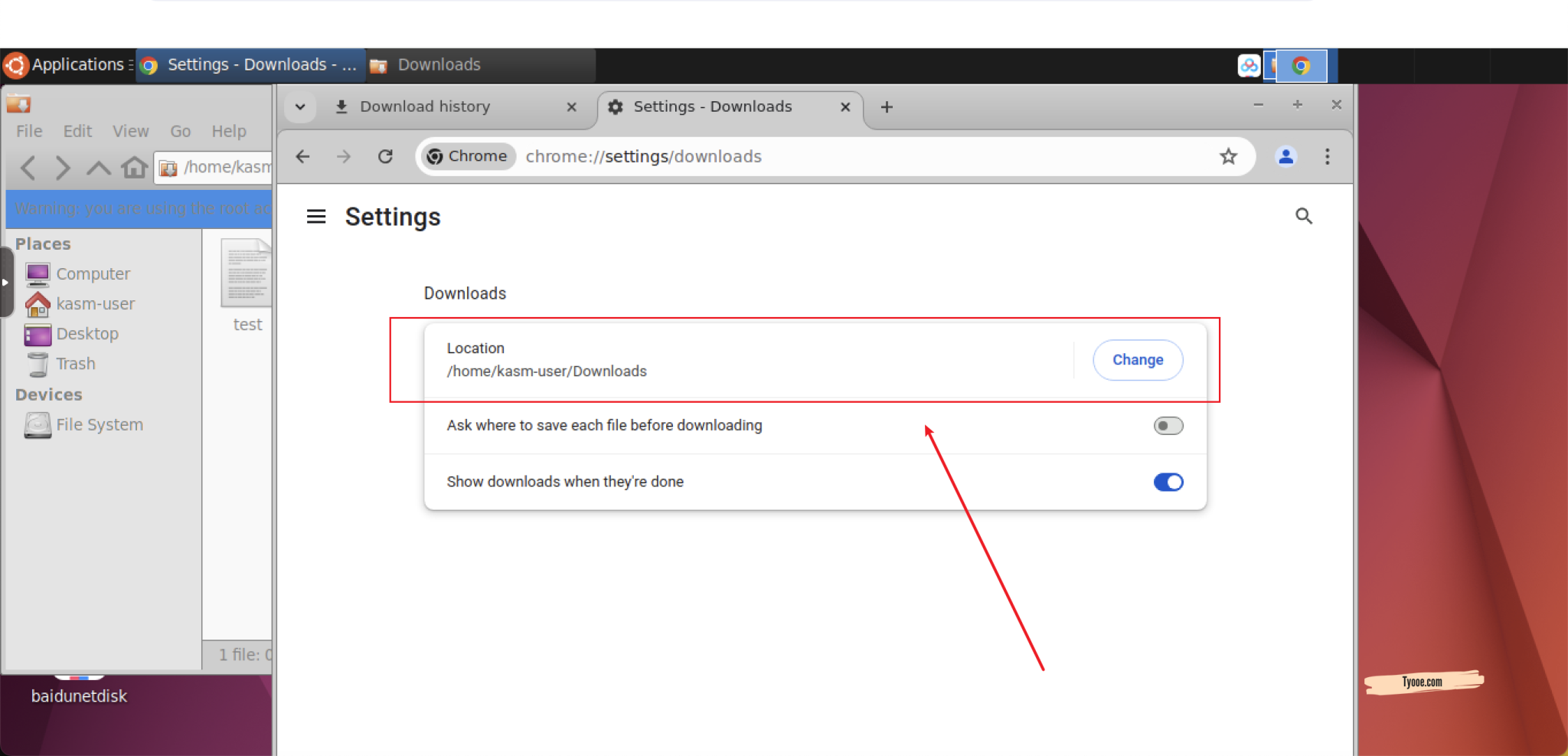Open the Chrome profile avatar icon
The width and height of the screenshot is (1568, 756).
click(x=1285, y=156)
